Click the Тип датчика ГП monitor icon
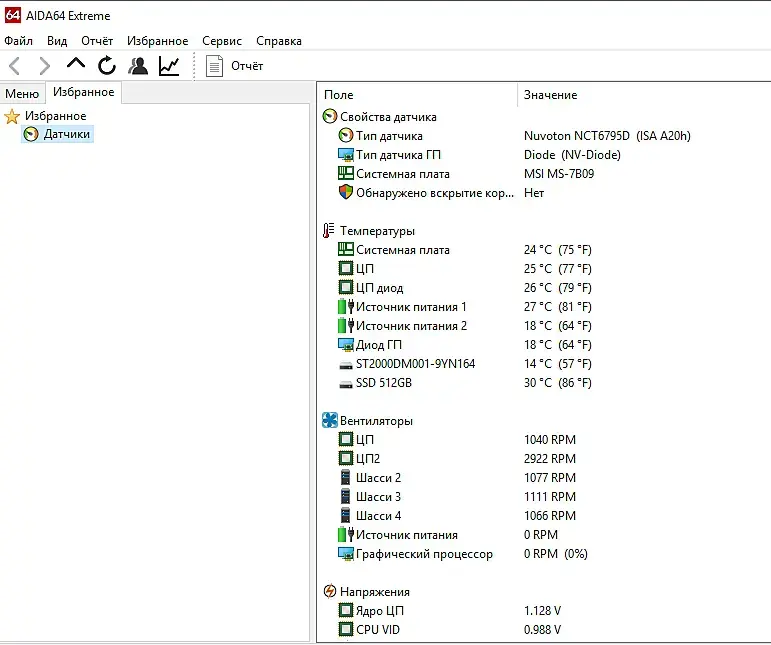The image size is (771, 645). click(x=346, y=154)
